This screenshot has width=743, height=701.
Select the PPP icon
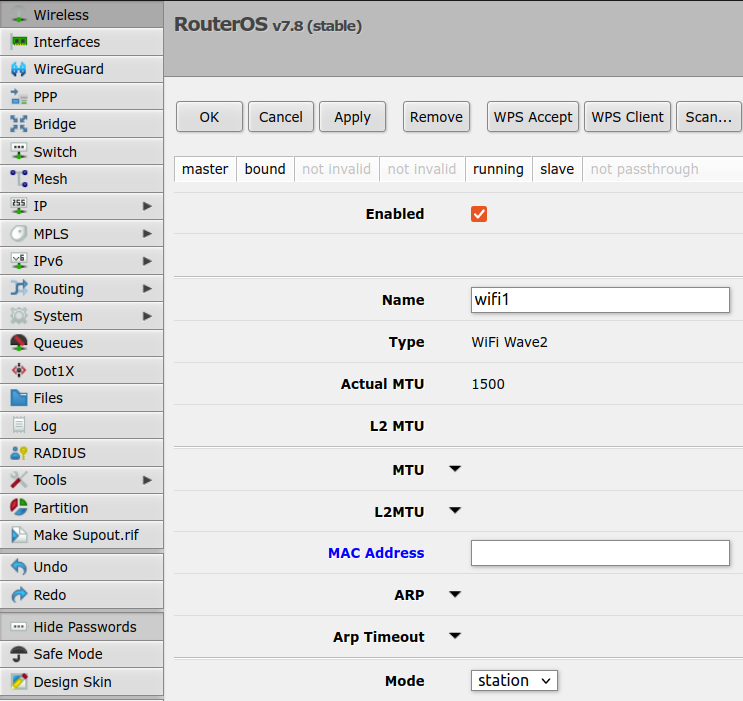19,97
